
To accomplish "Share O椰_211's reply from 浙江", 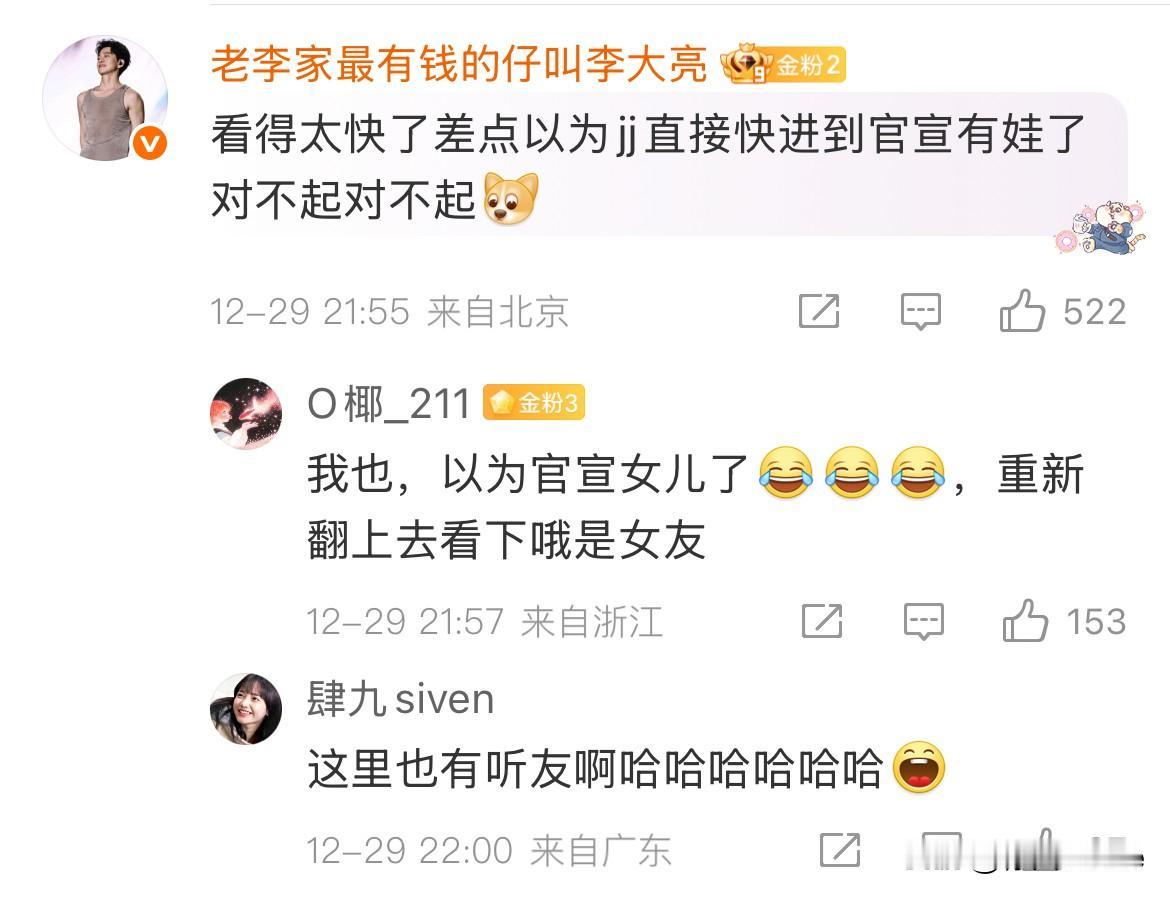I will [x=822, y=621].
